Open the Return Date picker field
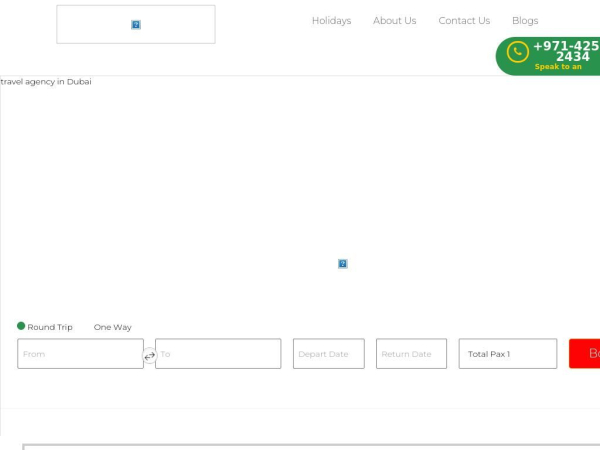The image size is (600, 450). 411,354
